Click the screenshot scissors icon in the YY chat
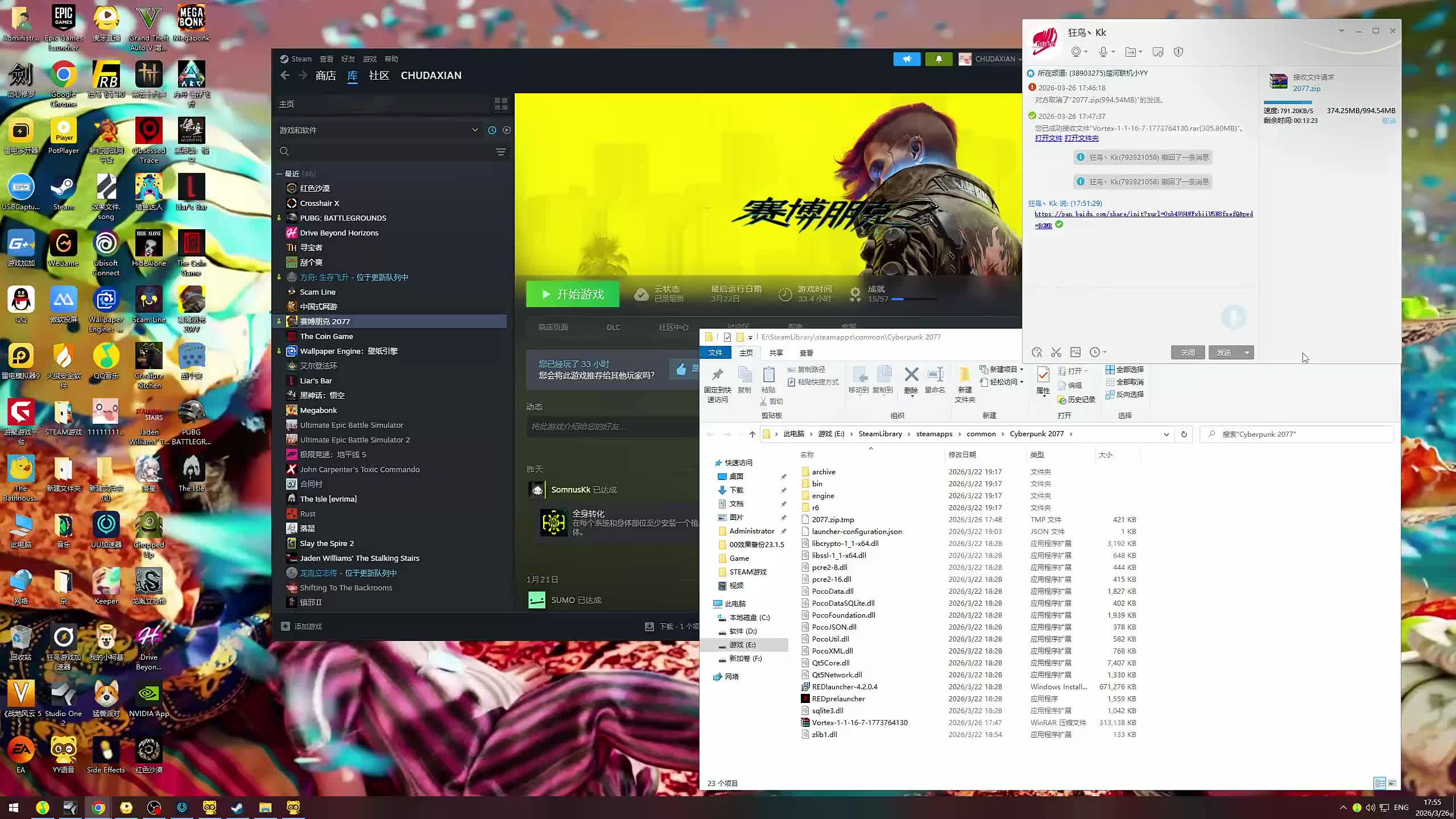This screenshot has width=1456, height=819. 1056,352
